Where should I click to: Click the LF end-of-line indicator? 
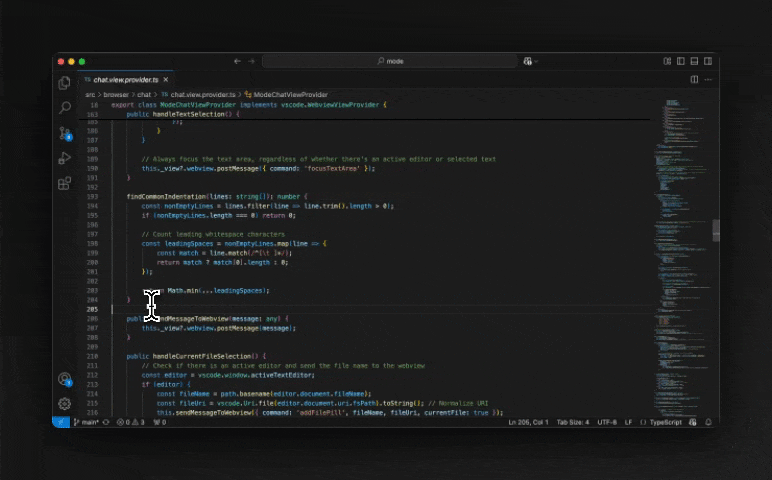point(628,422)
